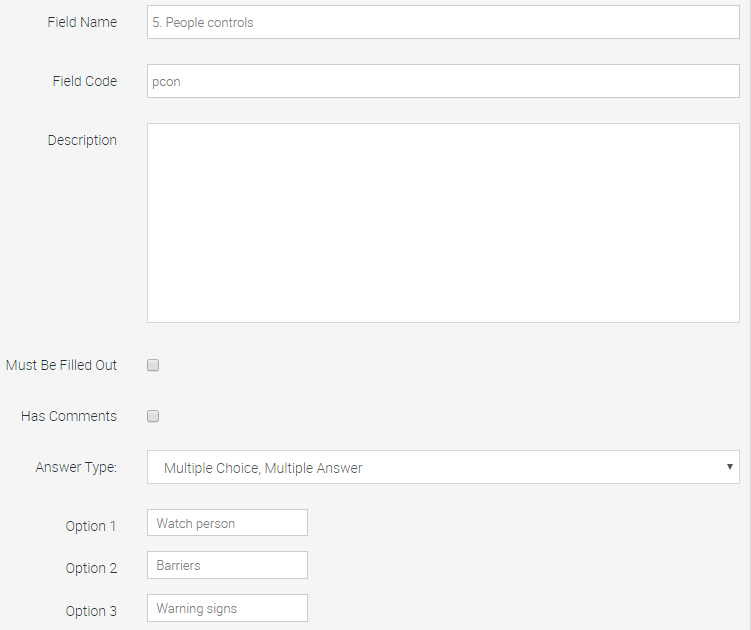Focus the Field Code input containing pcon

coord(443,81)
